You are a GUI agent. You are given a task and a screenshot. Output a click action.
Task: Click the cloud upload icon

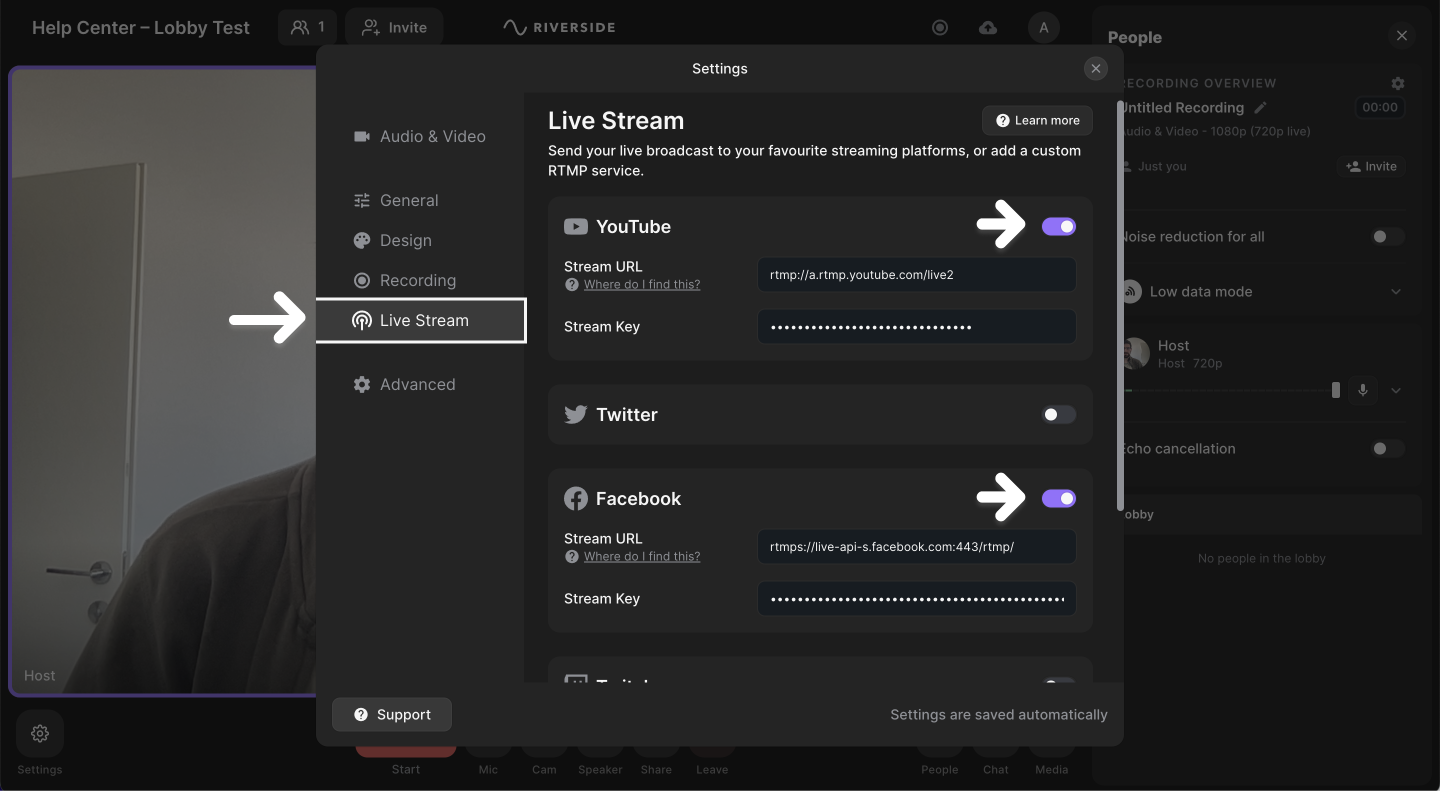(x=988, y=28)
